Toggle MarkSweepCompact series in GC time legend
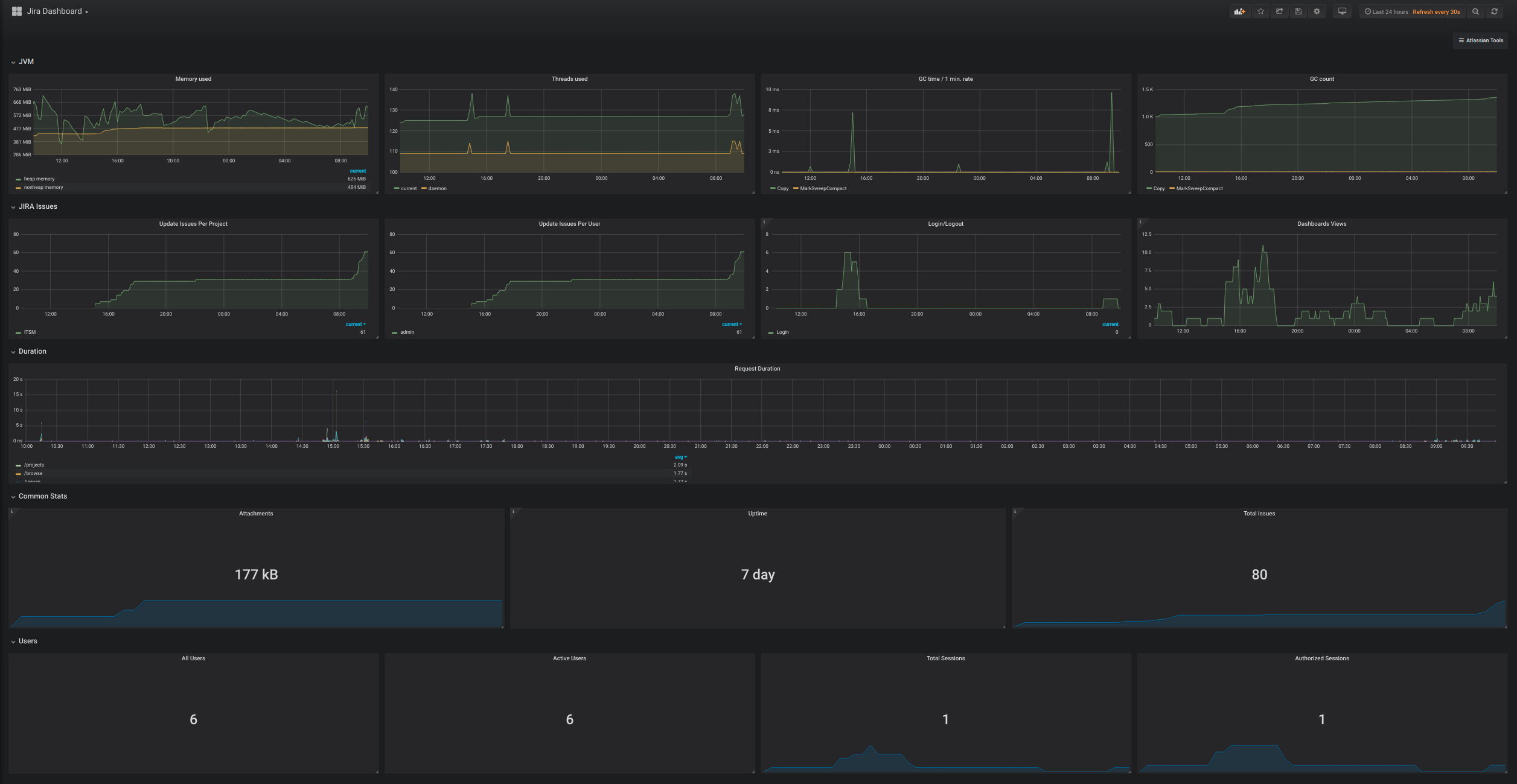Screen dimensions: 1517x784 coord(823,188)
